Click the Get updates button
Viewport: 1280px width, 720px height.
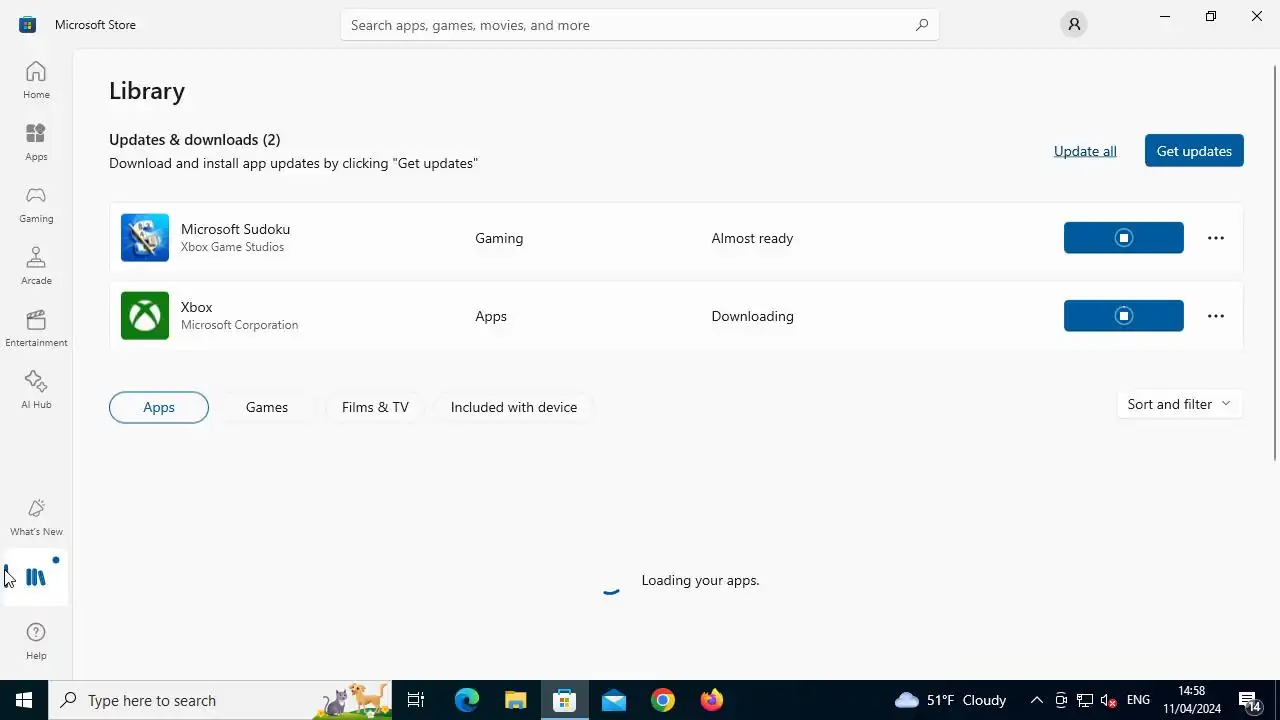pos(1194,151)
